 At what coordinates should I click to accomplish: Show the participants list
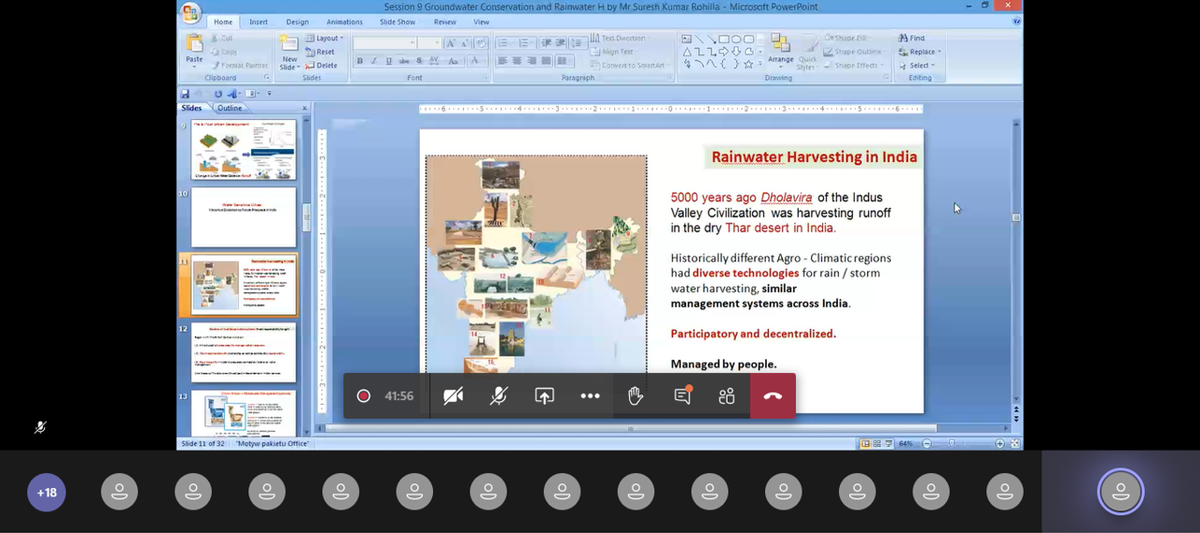pyautogui.click(x=727, y=396)
